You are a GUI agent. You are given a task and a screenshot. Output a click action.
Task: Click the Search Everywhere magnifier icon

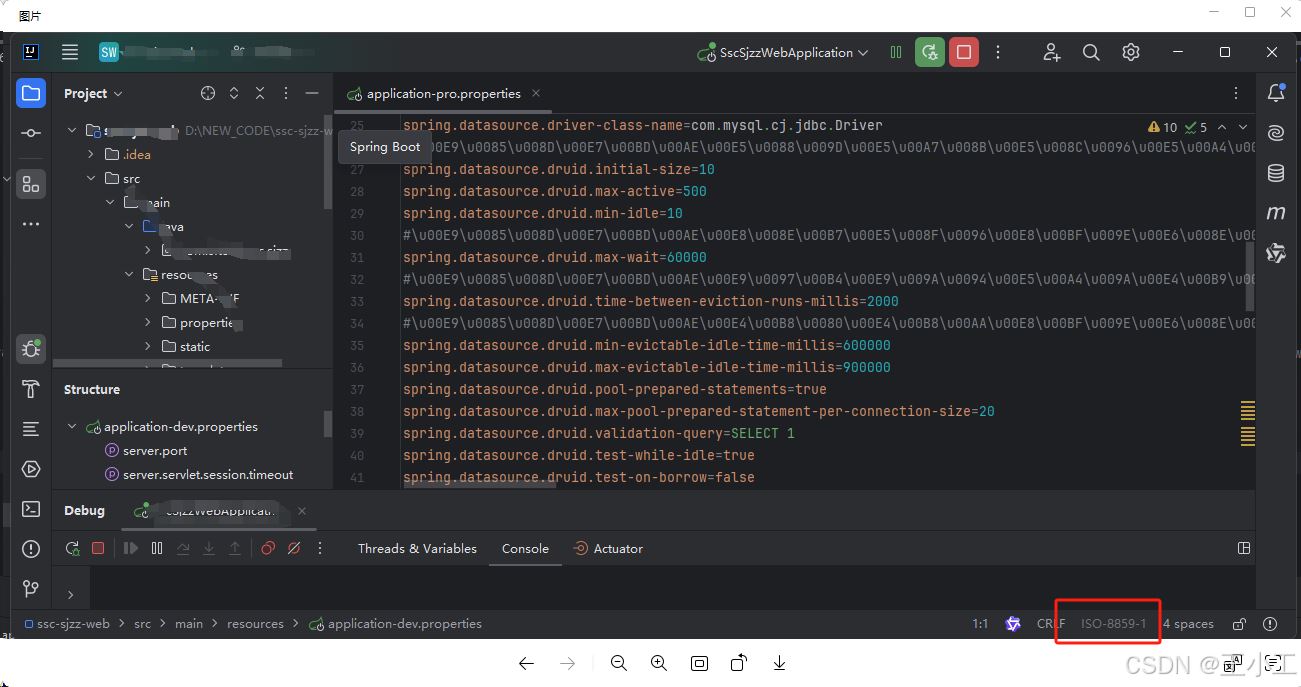pos(1091,53)
